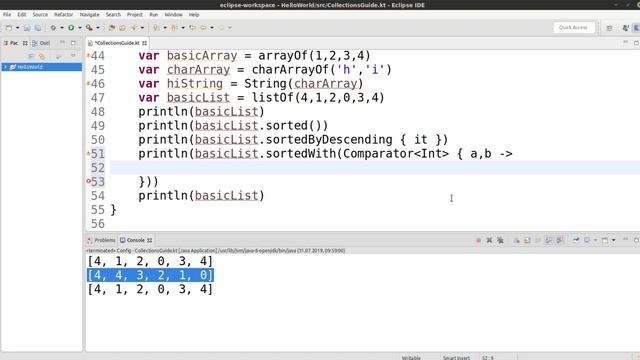Click the Previous Annotation toolbar icon
Viewport: 640px width, 360px height.
click(174, 28)
